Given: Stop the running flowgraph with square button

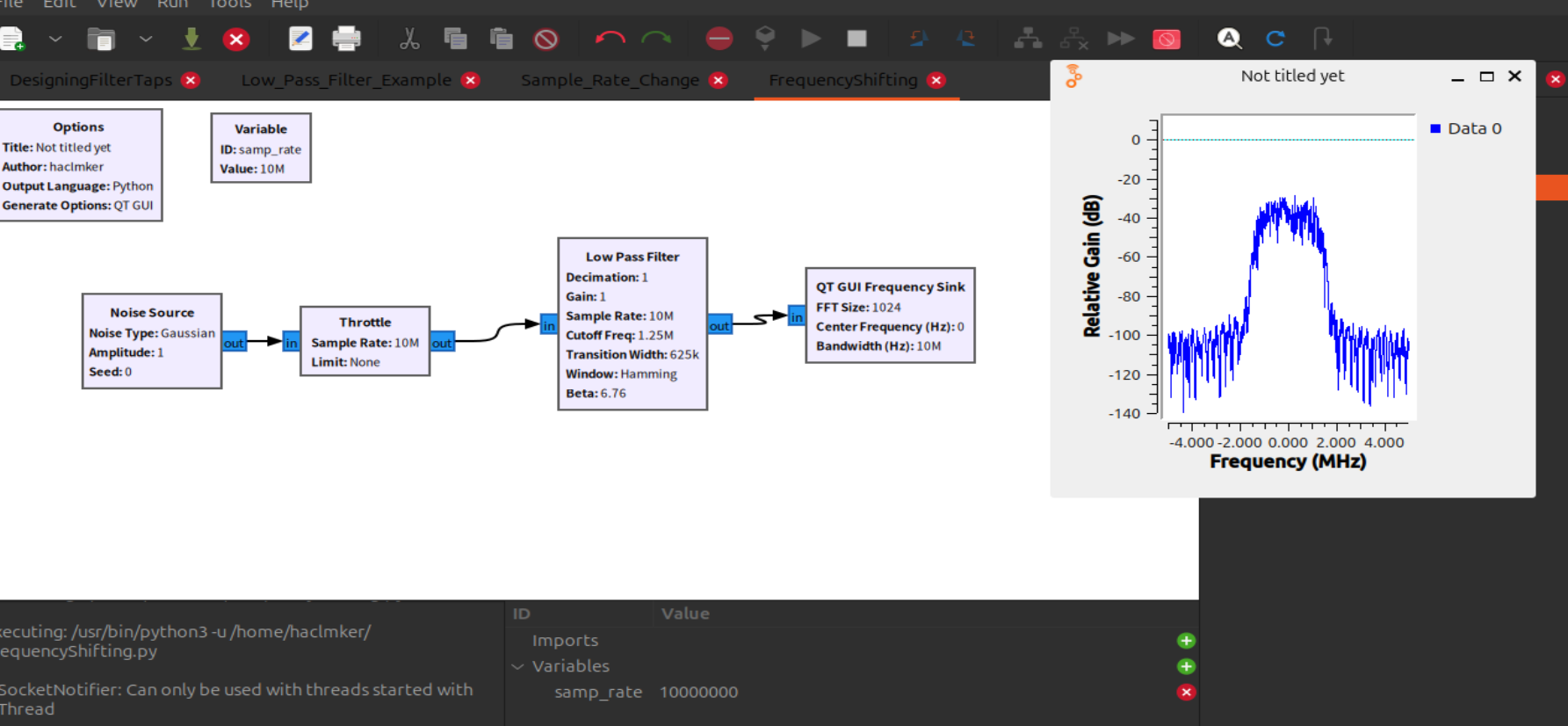Looking at the screenshot, I should point(856,39).
